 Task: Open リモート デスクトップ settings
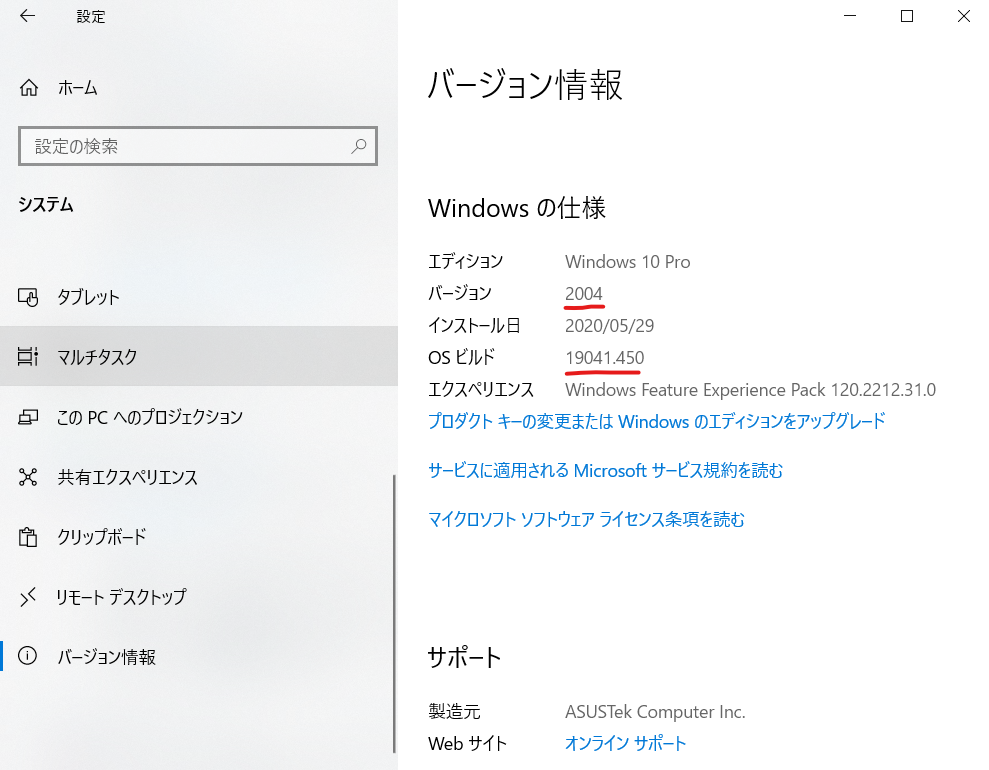[x=199, y=597]
